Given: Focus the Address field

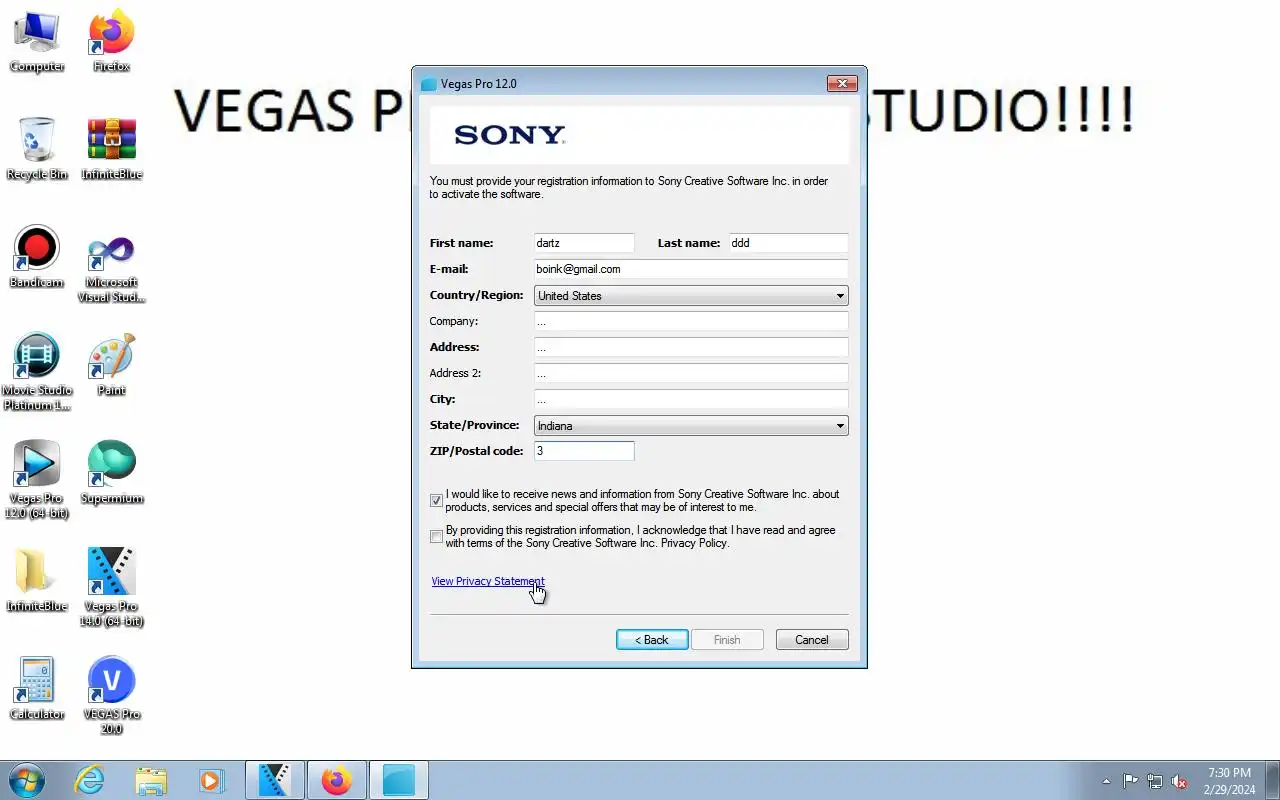Looking at the screenshot, I should pyautogui.click(x=691, y=347).
